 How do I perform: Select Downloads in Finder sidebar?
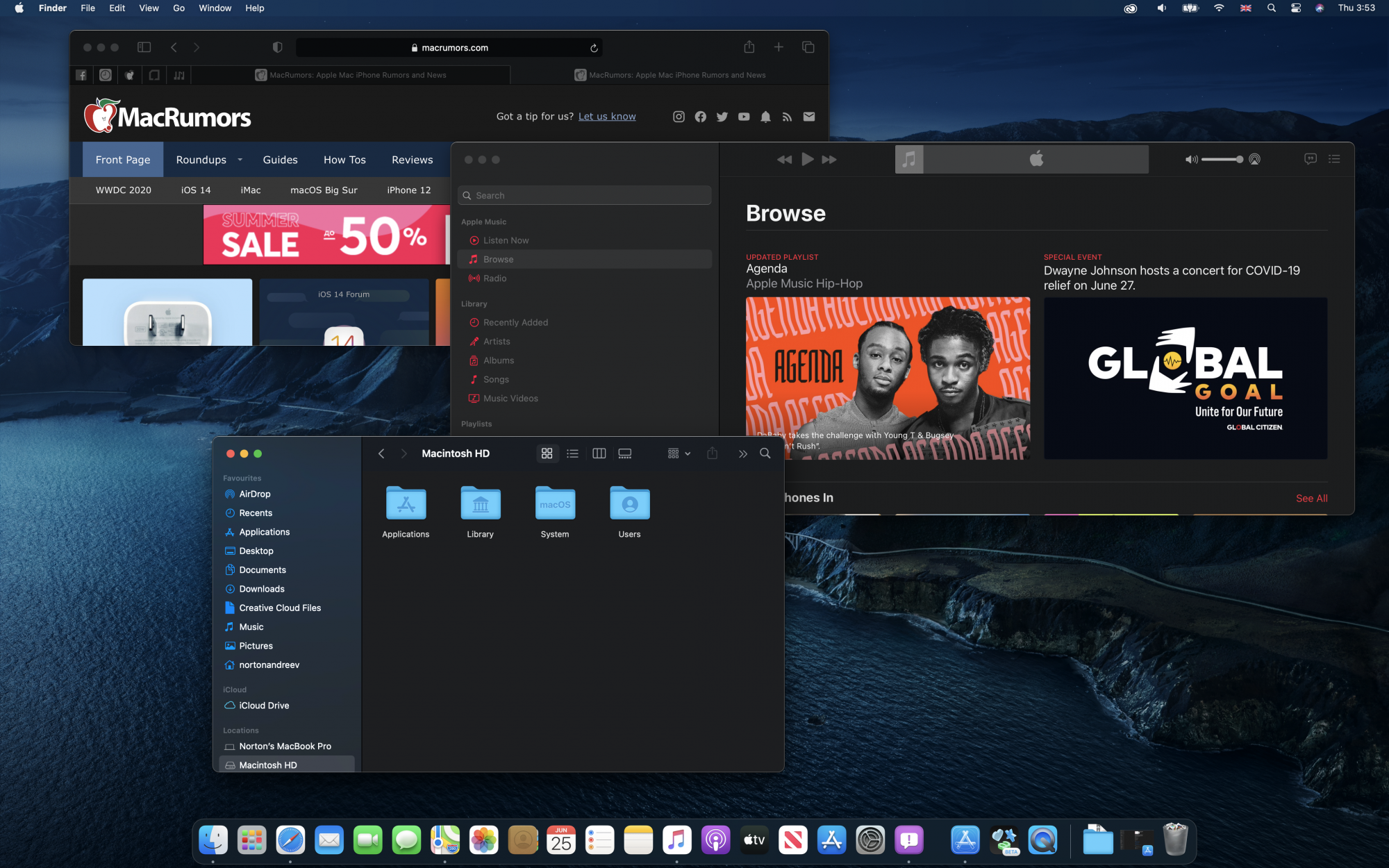286,589
